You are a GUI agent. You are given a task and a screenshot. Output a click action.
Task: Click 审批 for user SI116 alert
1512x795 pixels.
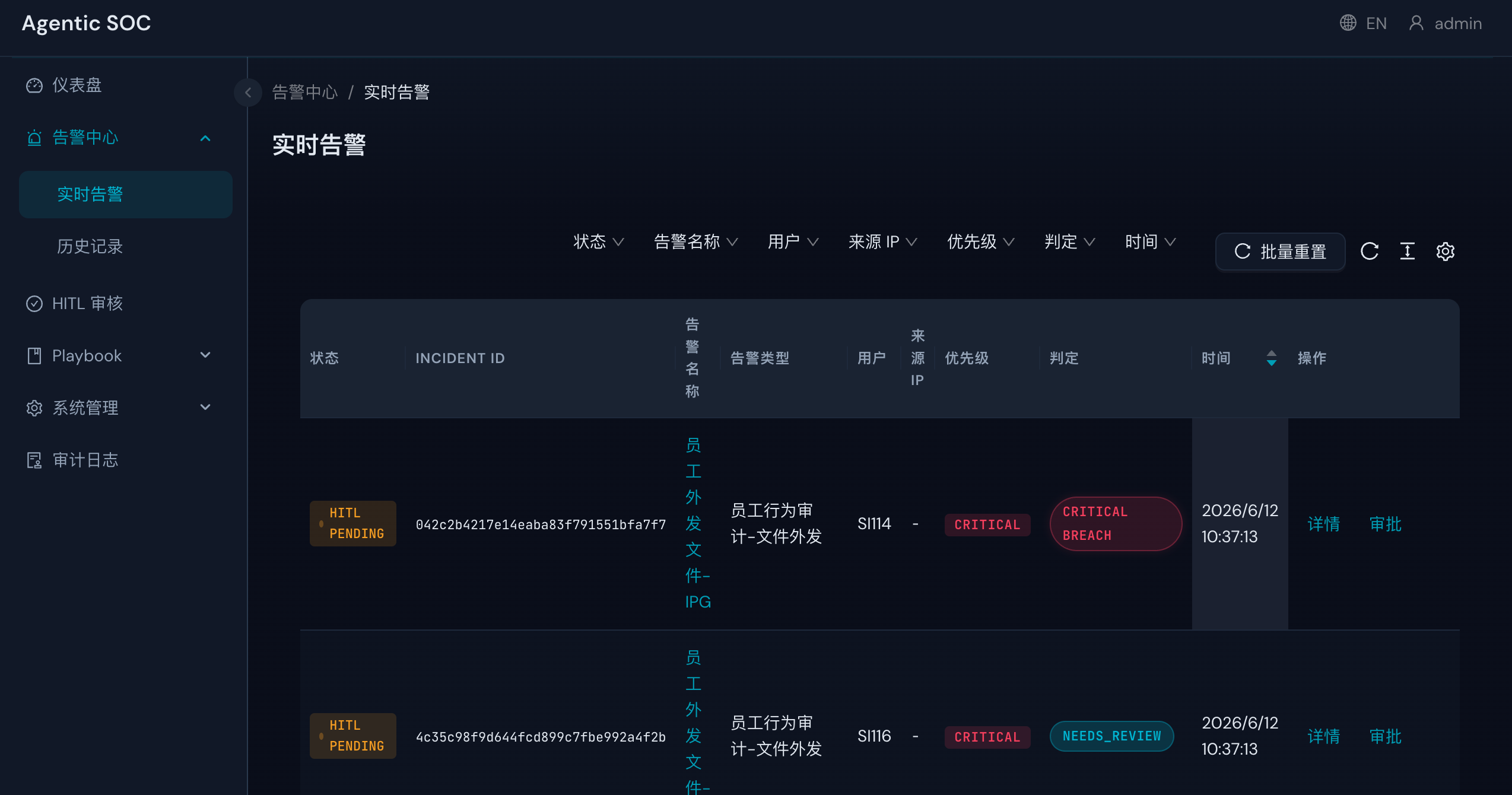coord(1385,736)
